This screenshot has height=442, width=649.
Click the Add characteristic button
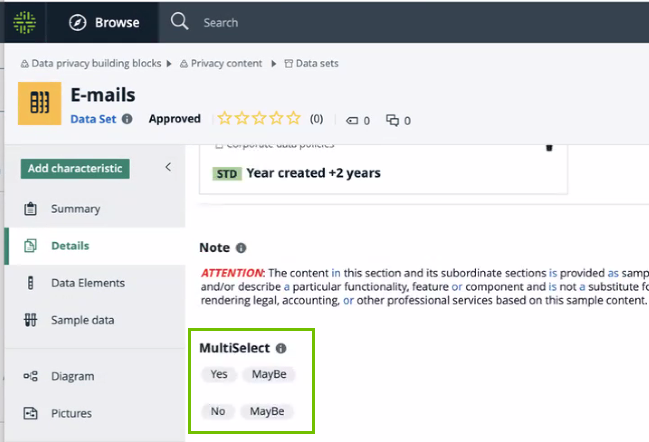75,168
